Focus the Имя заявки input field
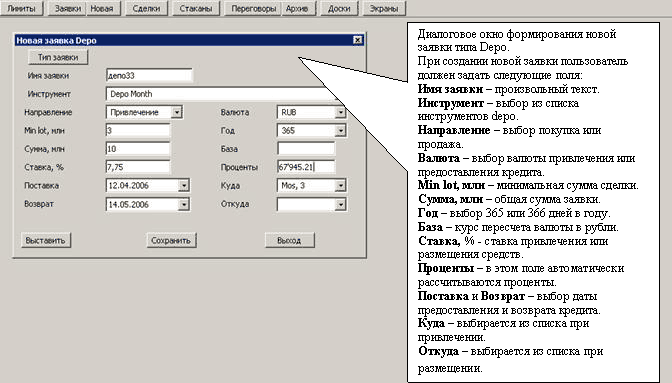This screenshot has width=672, height=383. pyautogui.click(x=149, y=75)
